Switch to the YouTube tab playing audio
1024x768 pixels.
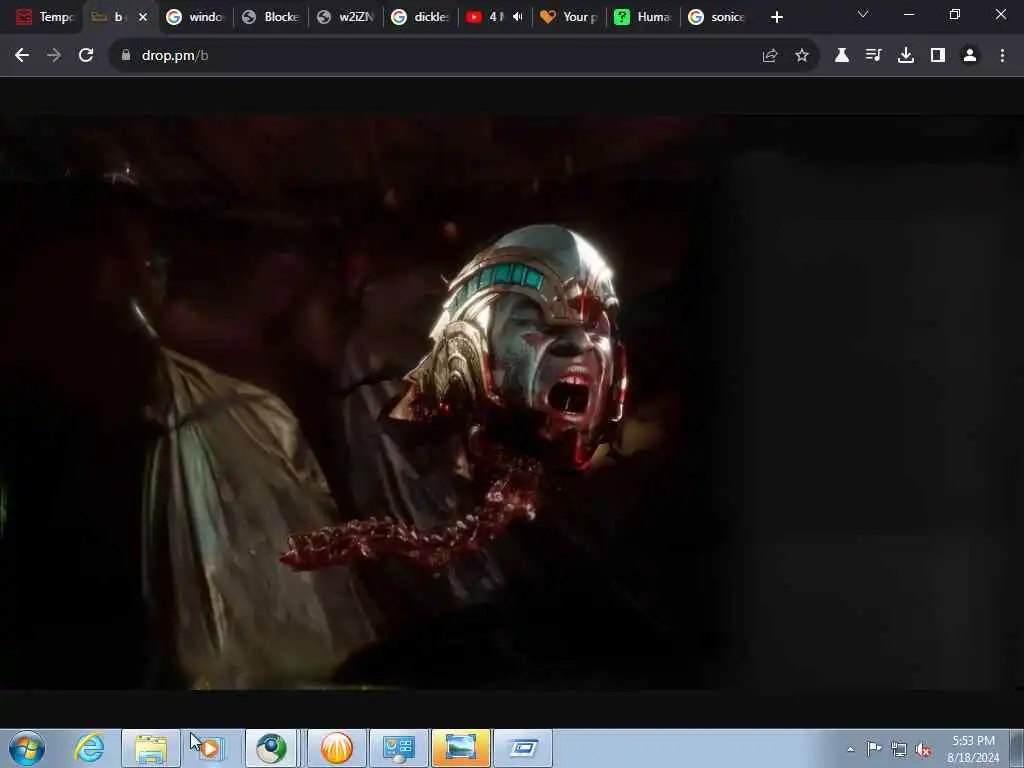tap(487, 17)
